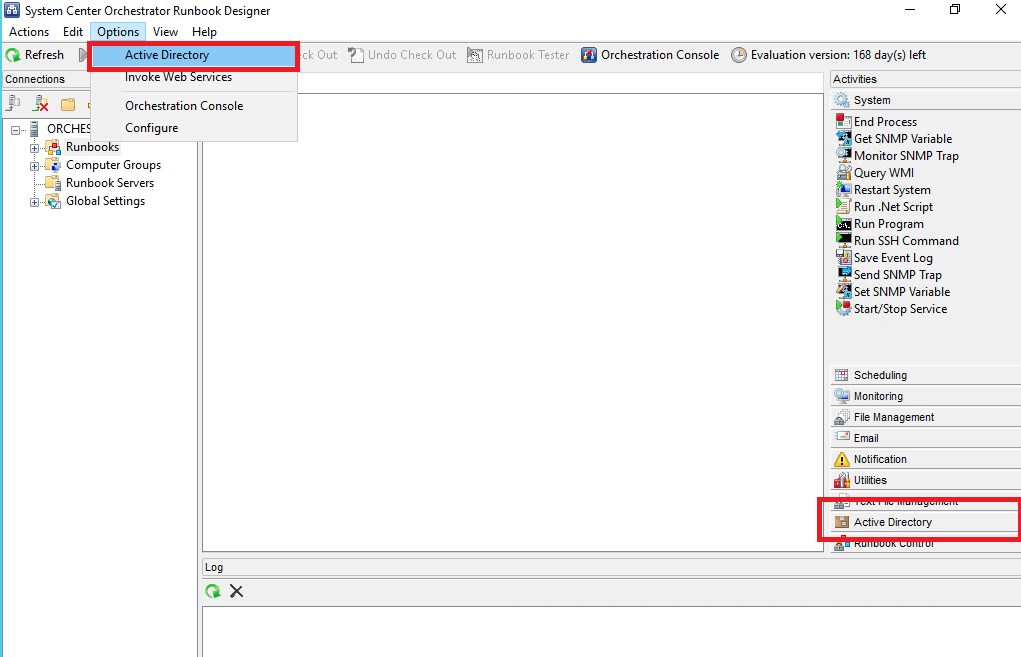Pick the Start/Stop Service activity
1021x657 pixels.
(899, 309)
